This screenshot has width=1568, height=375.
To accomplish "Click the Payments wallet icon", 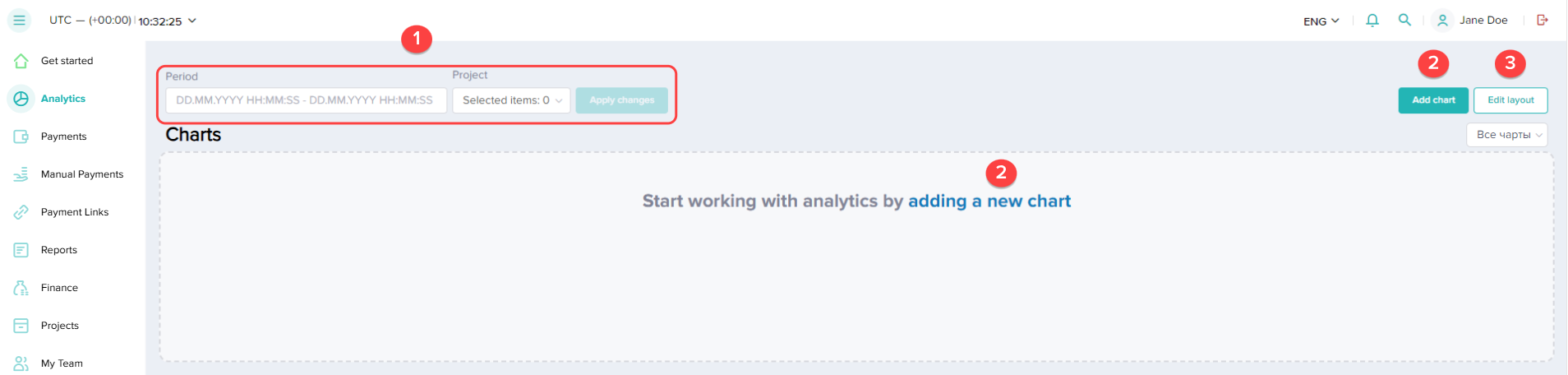I will point(21,137).
